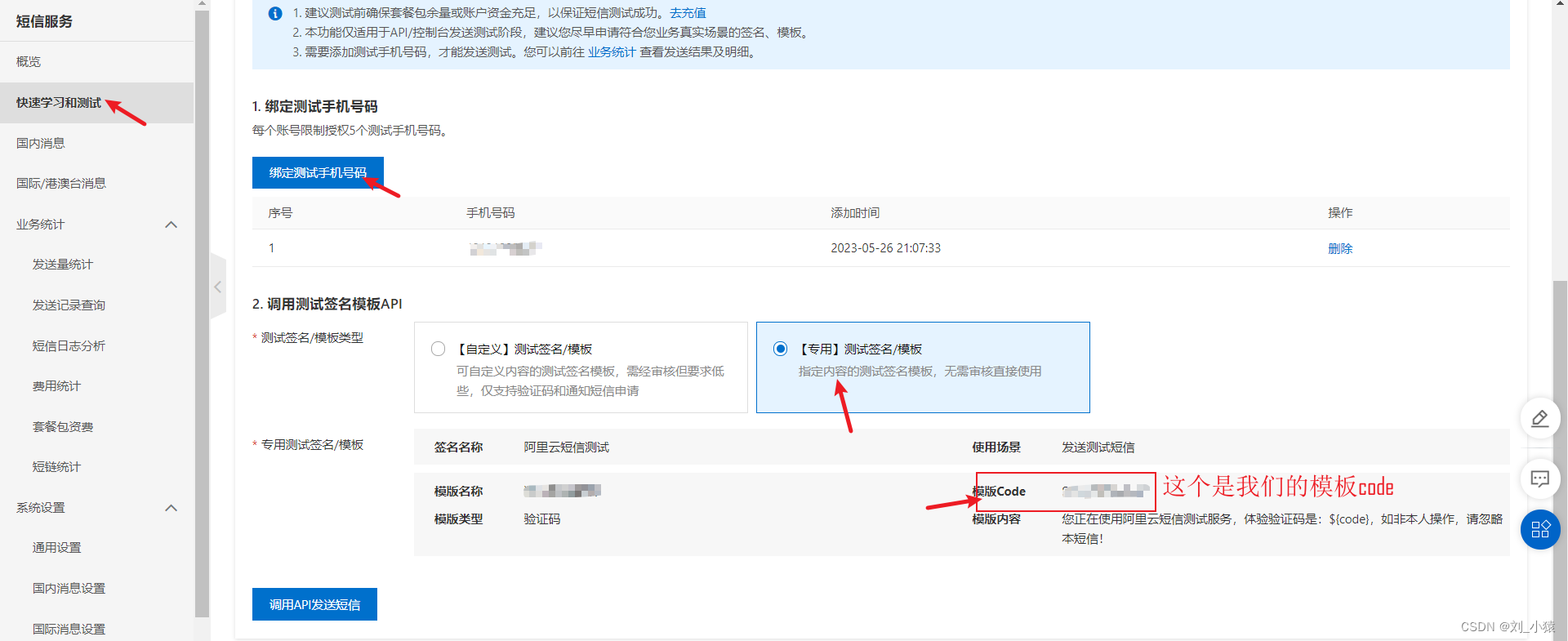Open 短链统计 submenu item
1568x641 pixels.
[x=57, y=467]
